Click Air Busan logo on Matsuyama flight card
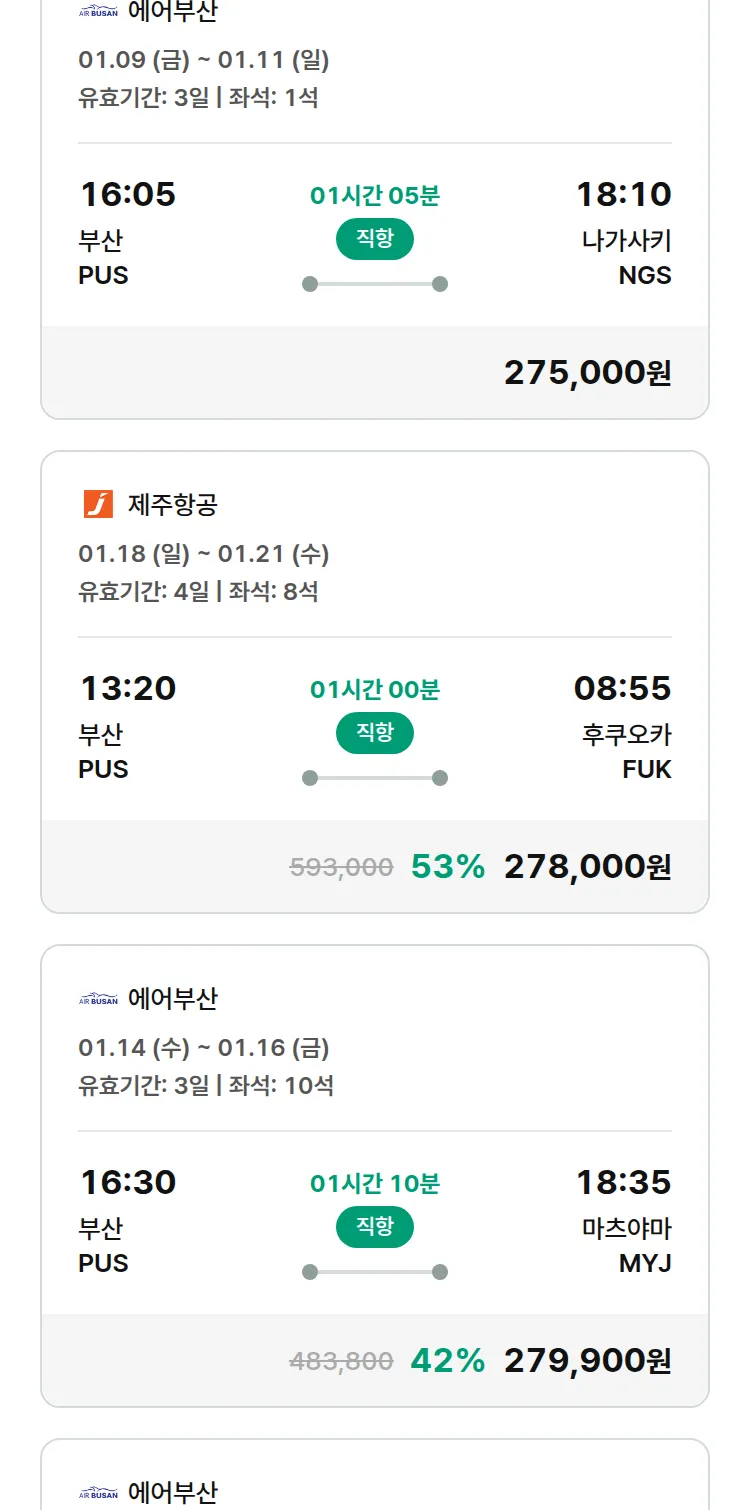Image resolution: width=750 pixels, height=1510 pixels. coord(98,999)
